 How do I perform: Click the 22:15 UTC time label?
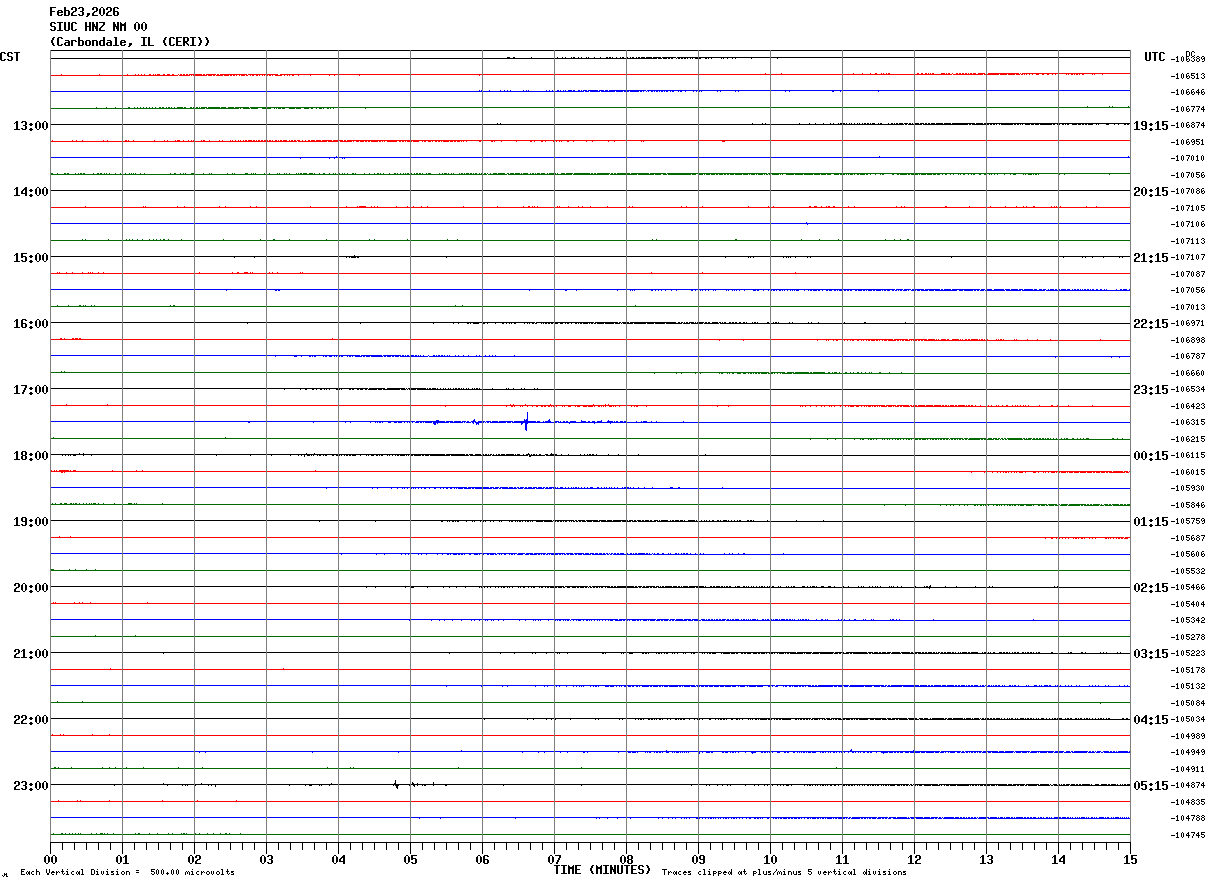point(1151,323)
